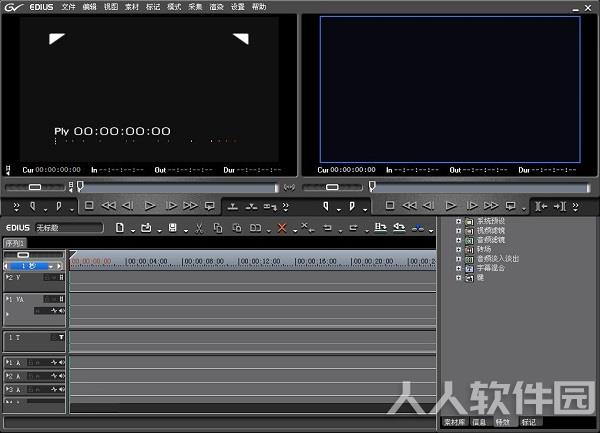This screenshot has width=600, height=433.
Task: Fast forward the Player monitor
Action: tap(190, 206)
